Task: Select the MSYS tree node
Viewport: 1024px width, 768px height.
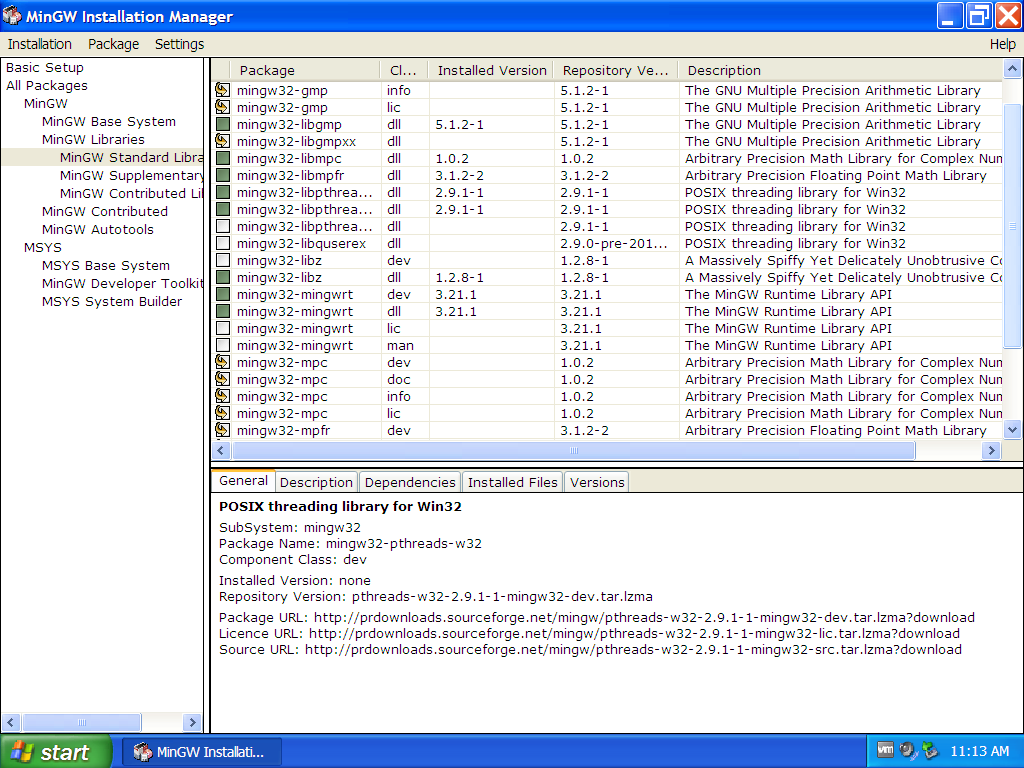Action: (43, 248)
